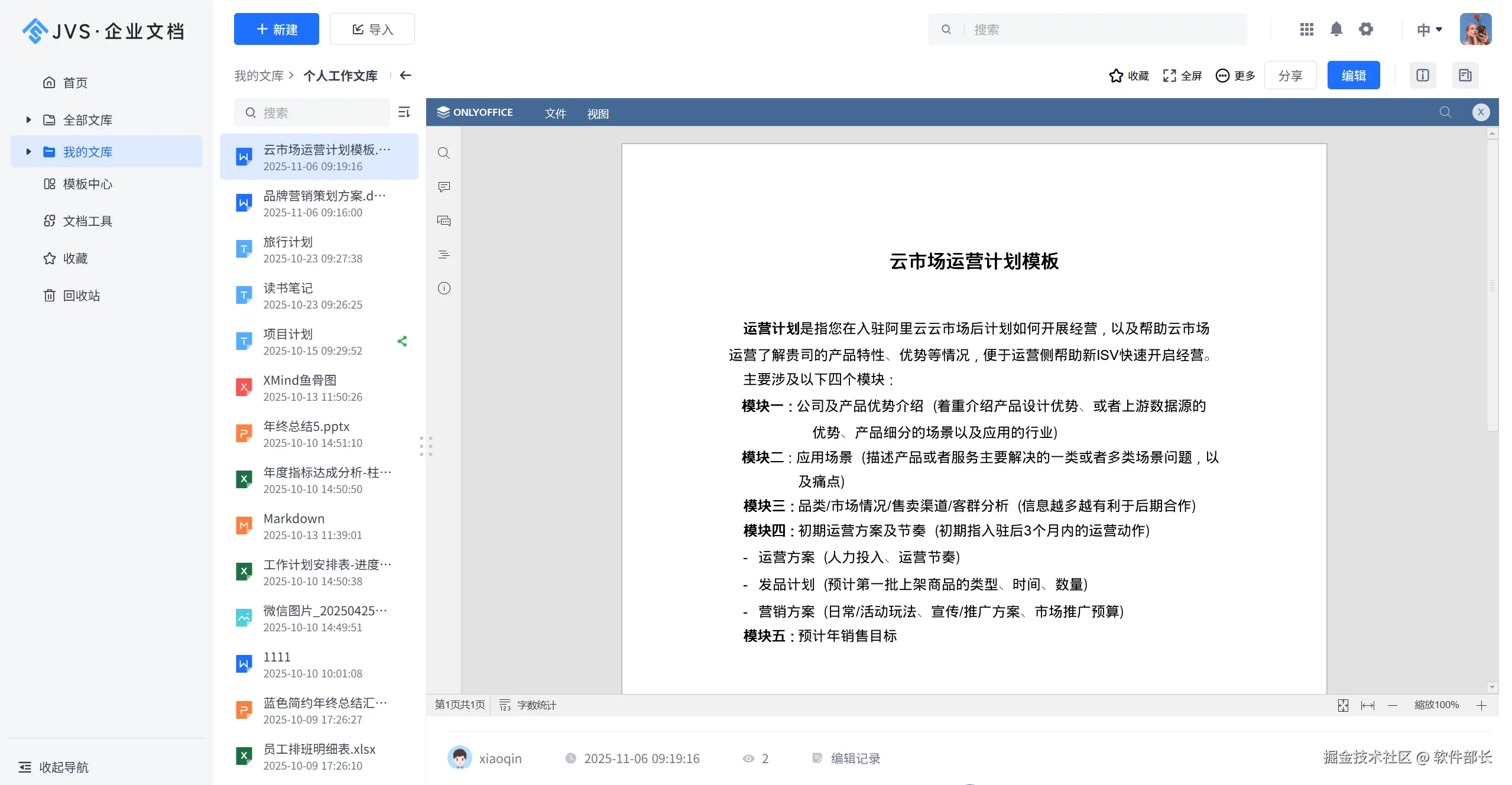Screen dimensions: 1512x785
Task: Click the green share icon on 项目计划
Action: pos(403,341)
